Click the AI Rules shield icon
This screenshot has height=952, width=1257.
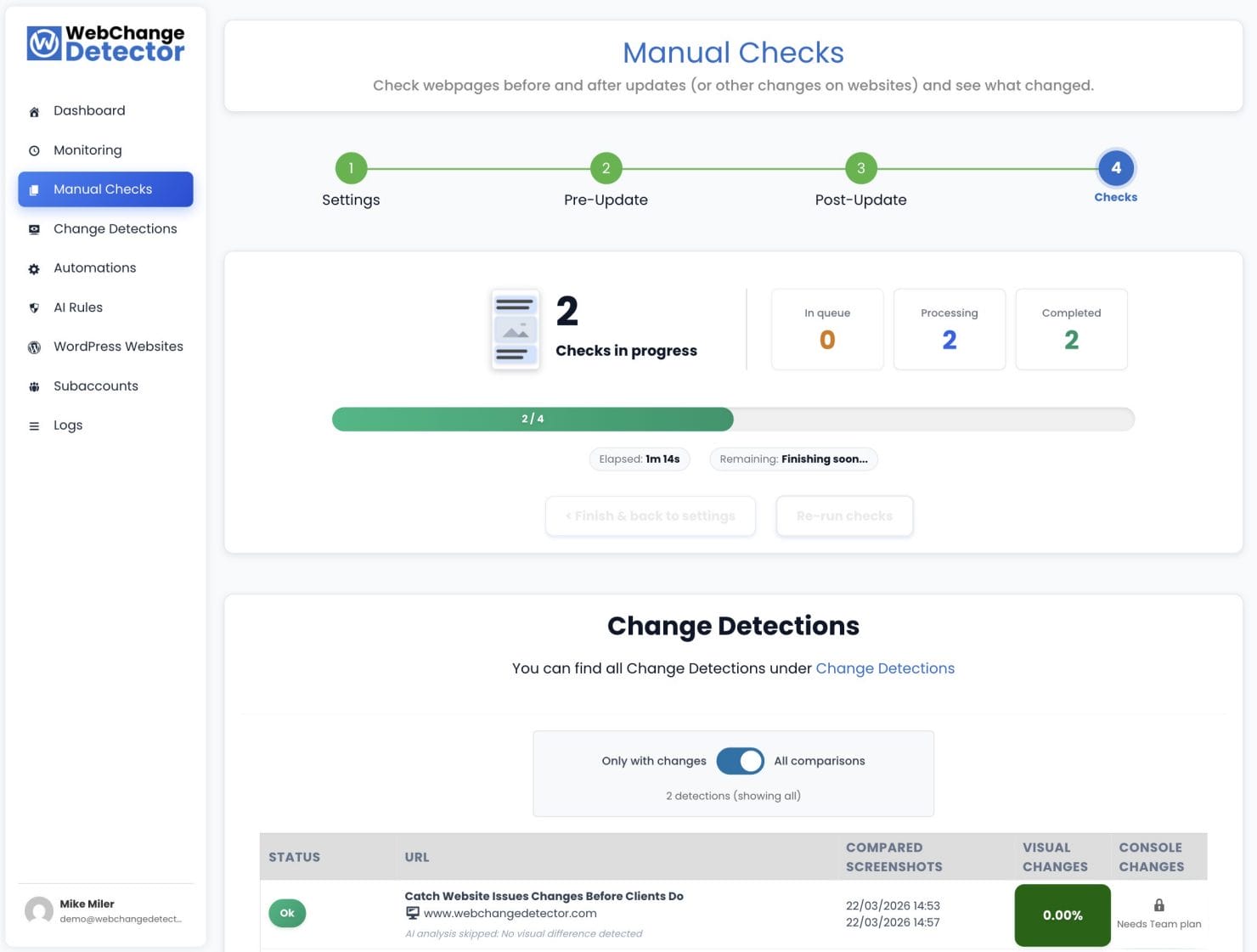(x=33, y=307)
